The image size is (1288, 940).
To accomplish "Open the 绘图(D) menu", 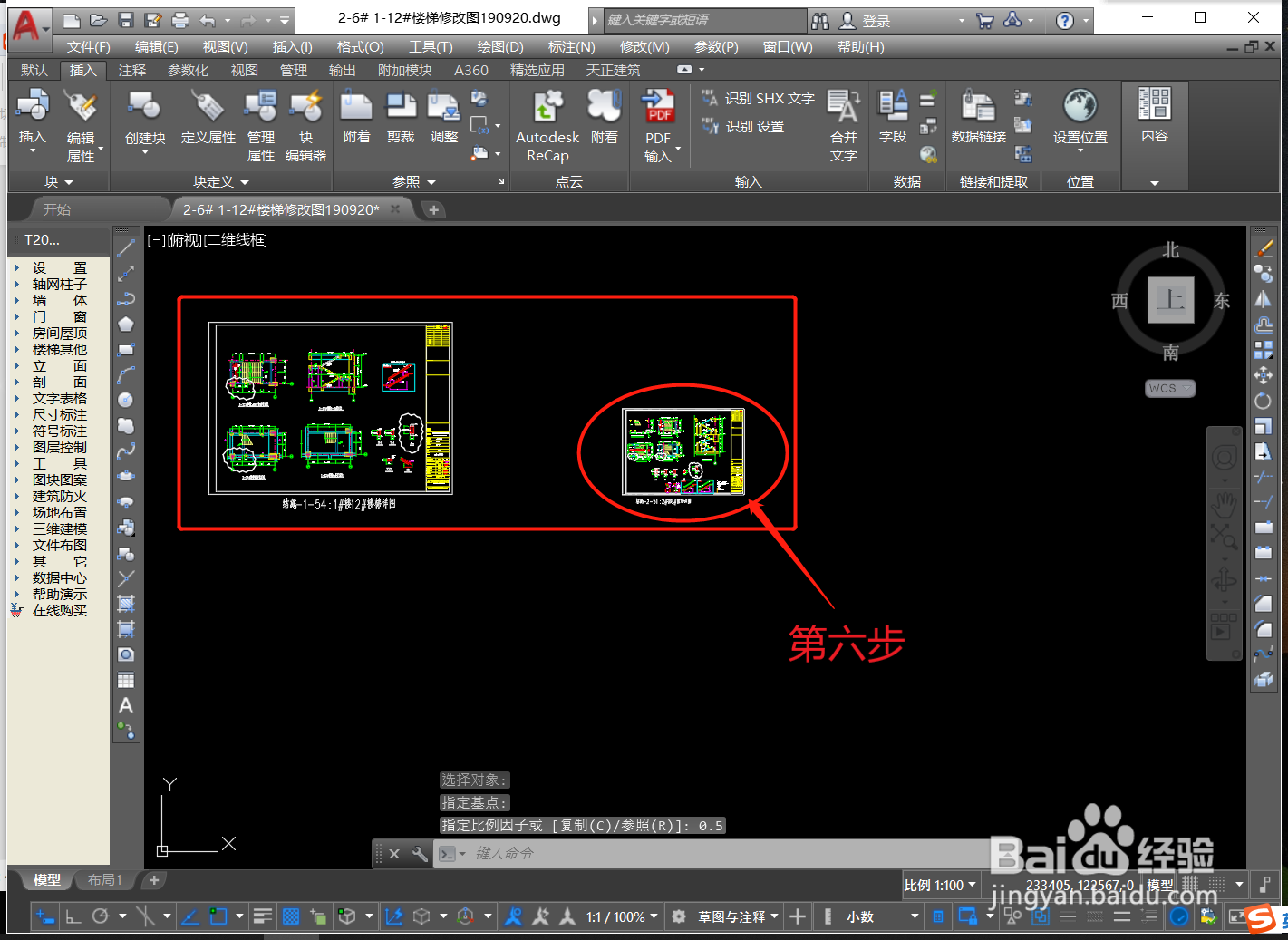I will point(500,47).
